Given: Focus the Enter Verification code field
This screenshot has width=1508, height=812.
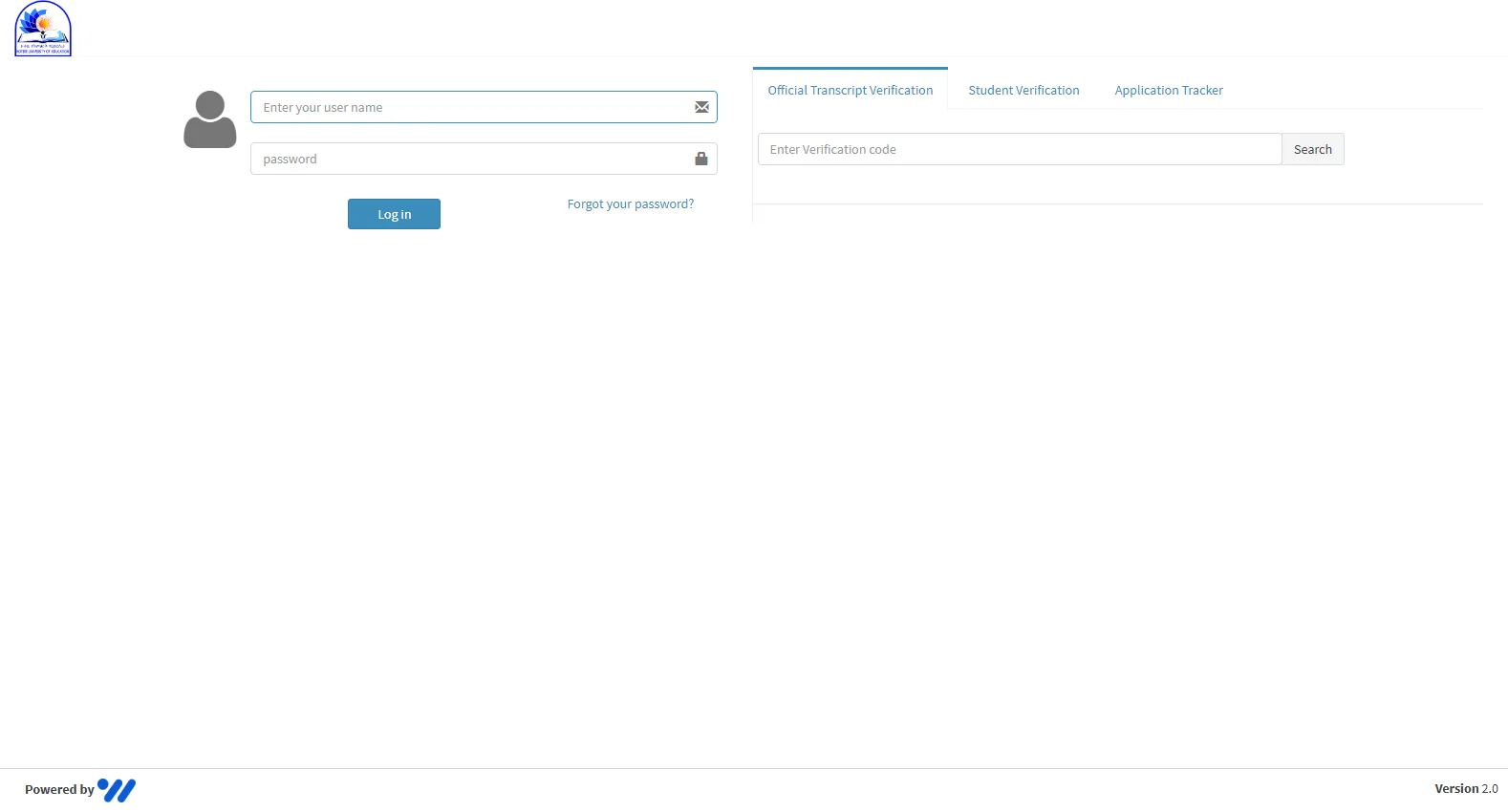Looking at the screenshot, I should click(1020, 149).
